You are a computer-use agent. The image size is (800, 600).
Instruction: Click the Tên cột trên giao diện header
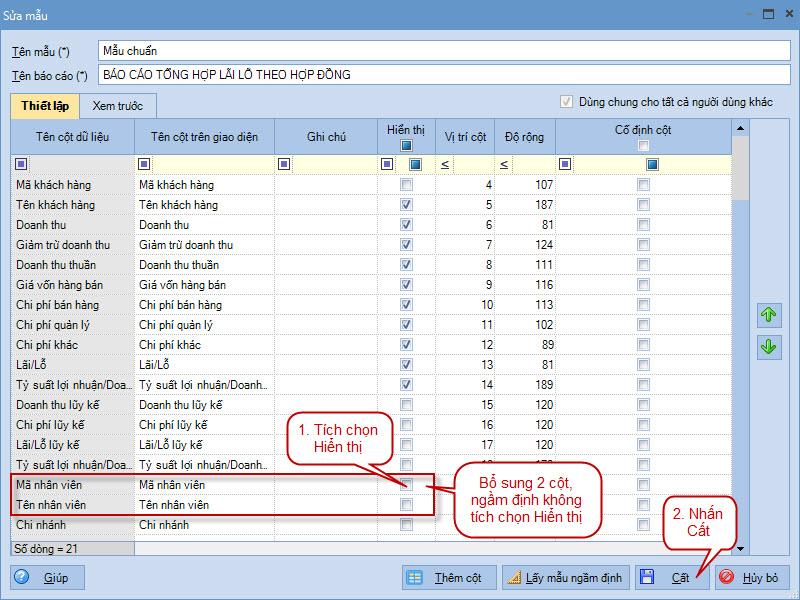[x=205, y=137]
